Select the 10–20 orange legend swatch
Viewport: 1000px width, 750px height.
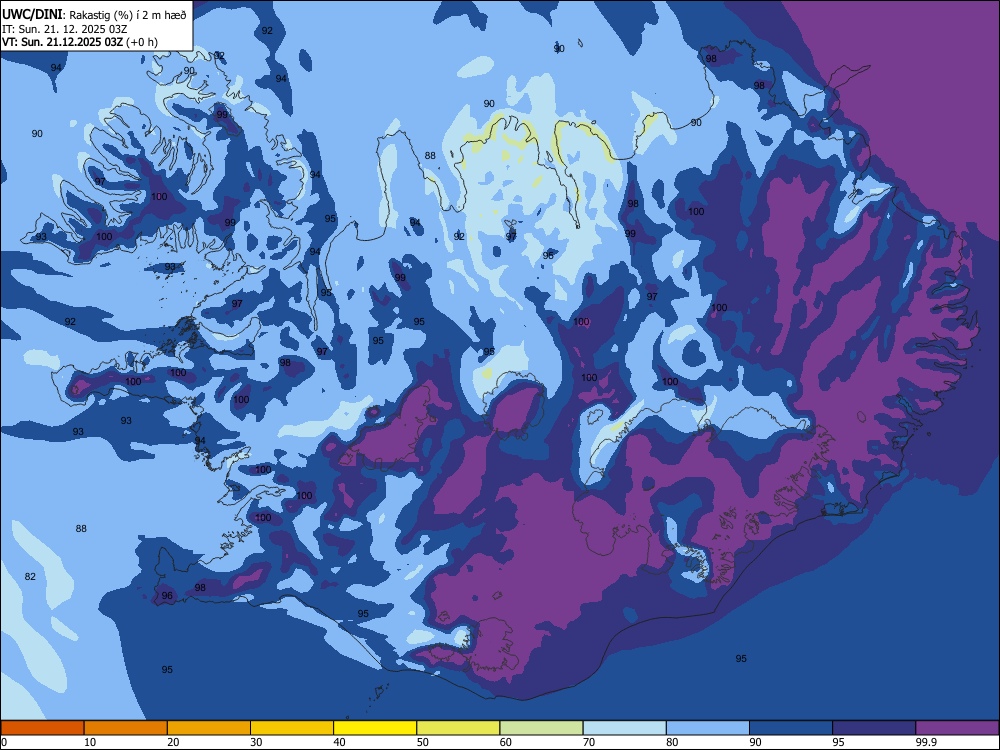[126, 728]
